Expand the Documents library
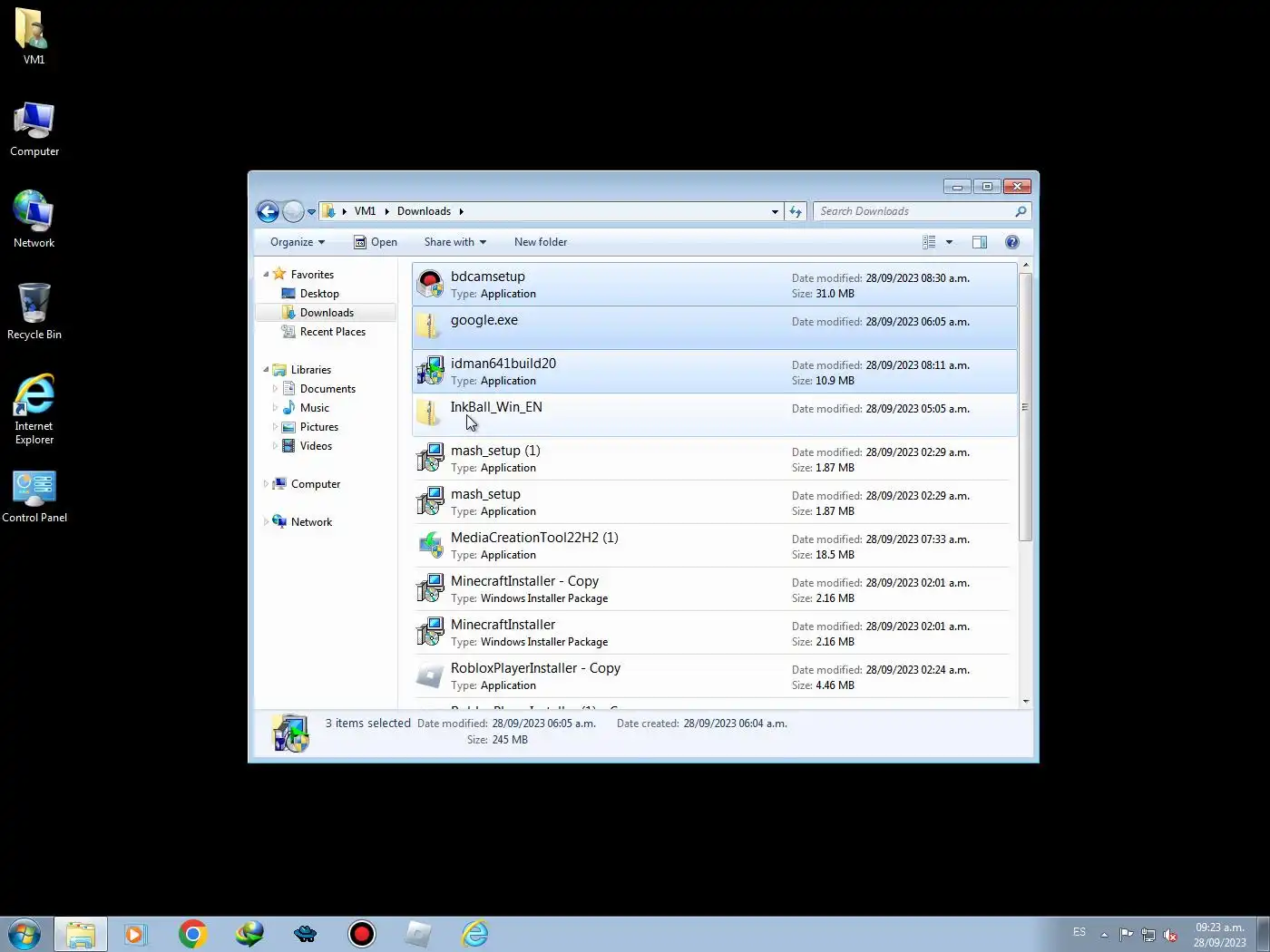Image resolution: width=1270 pixels, height=952 pixels. pos(275,389)
